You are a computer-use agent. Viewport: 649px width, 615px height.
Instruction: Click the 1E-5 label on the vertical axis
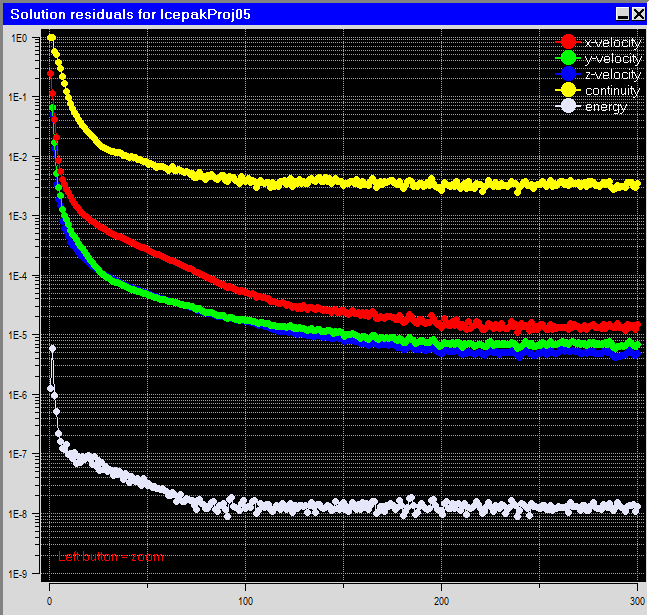pos(18,336)
